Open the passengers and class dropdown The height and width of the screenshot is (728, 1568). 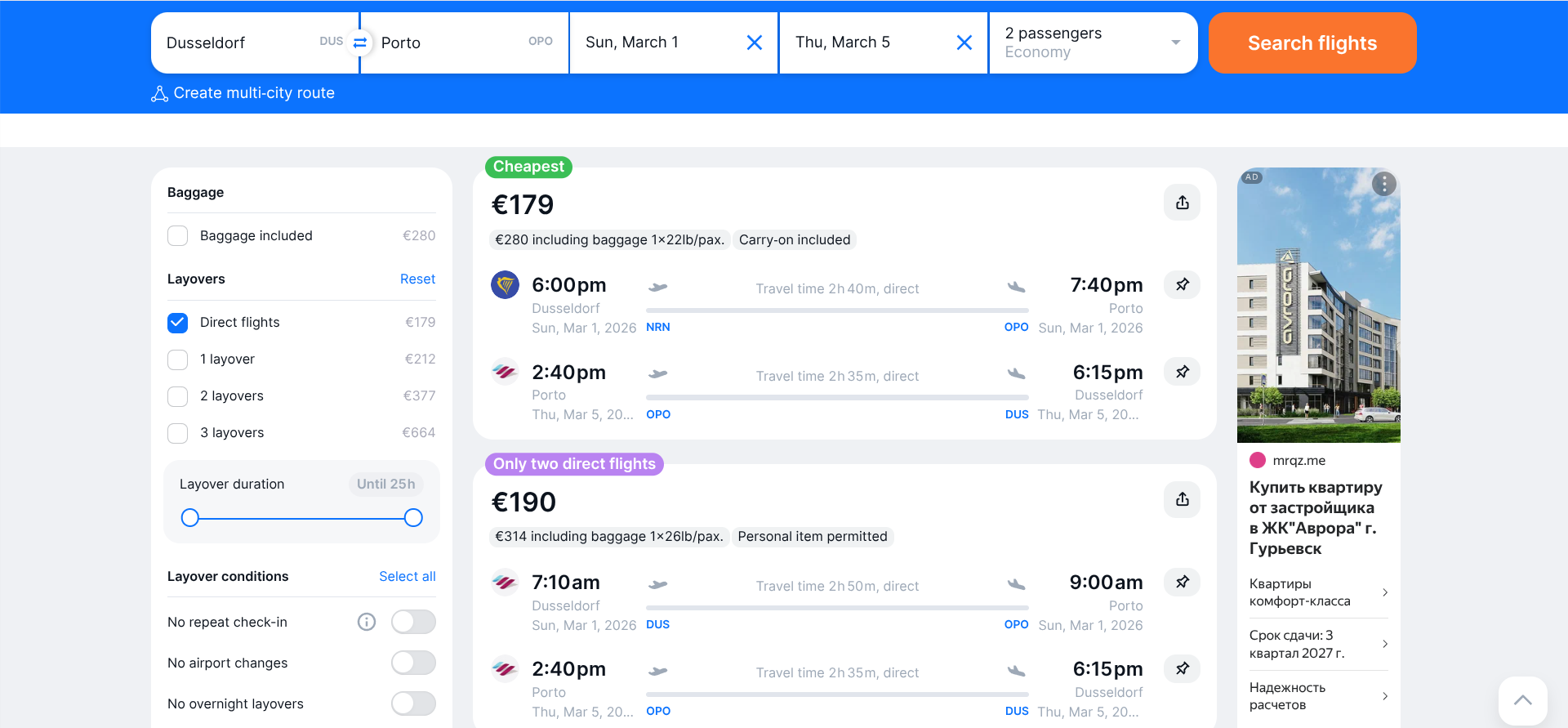coord(1093,42)
